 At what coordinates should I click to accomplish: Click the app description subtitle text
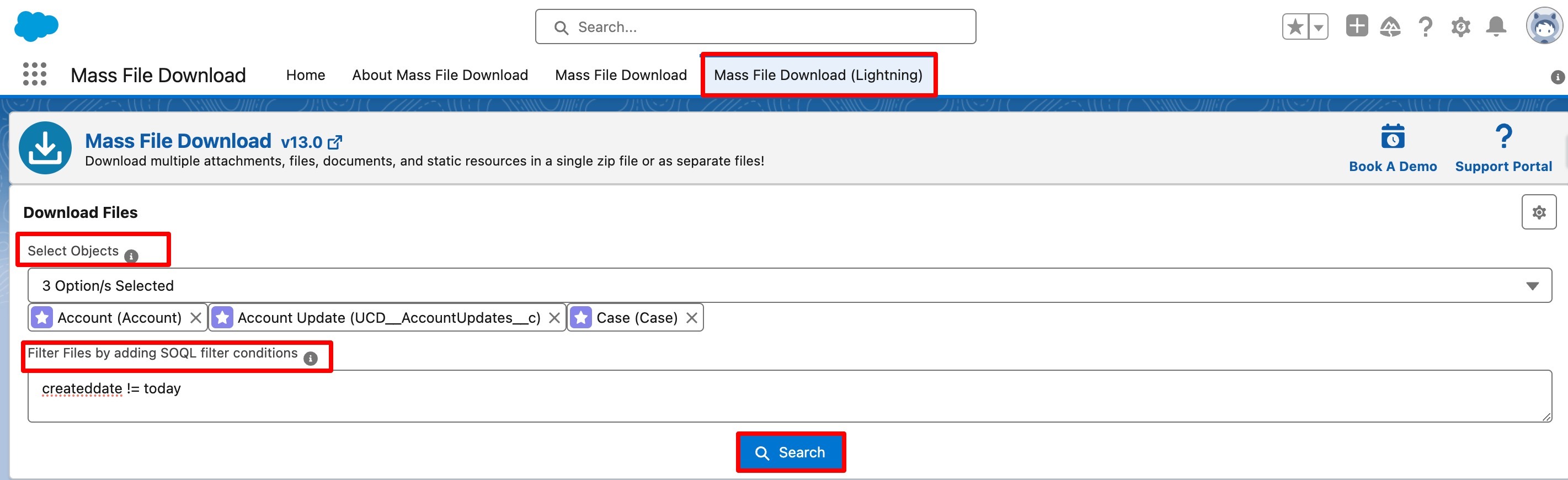pos(424,161)
